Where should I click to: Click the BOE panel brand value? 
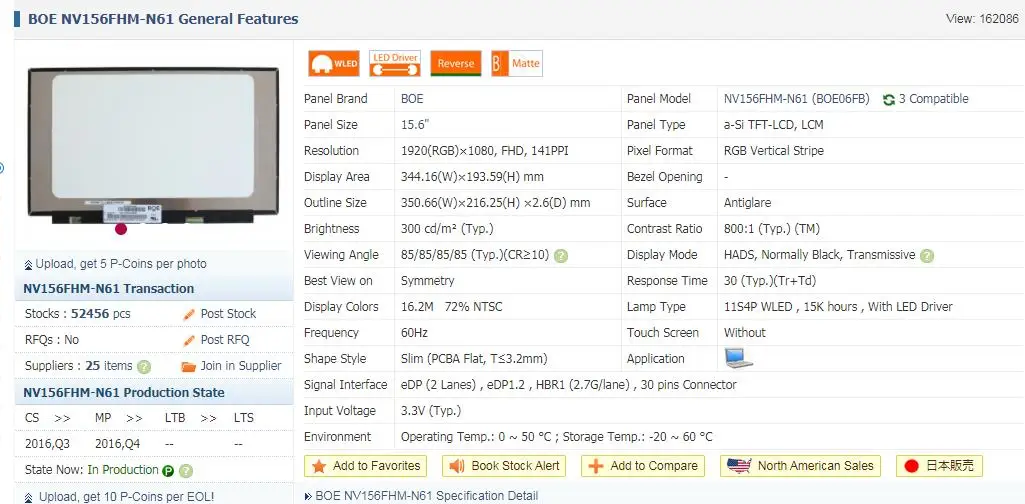(412, 99)
